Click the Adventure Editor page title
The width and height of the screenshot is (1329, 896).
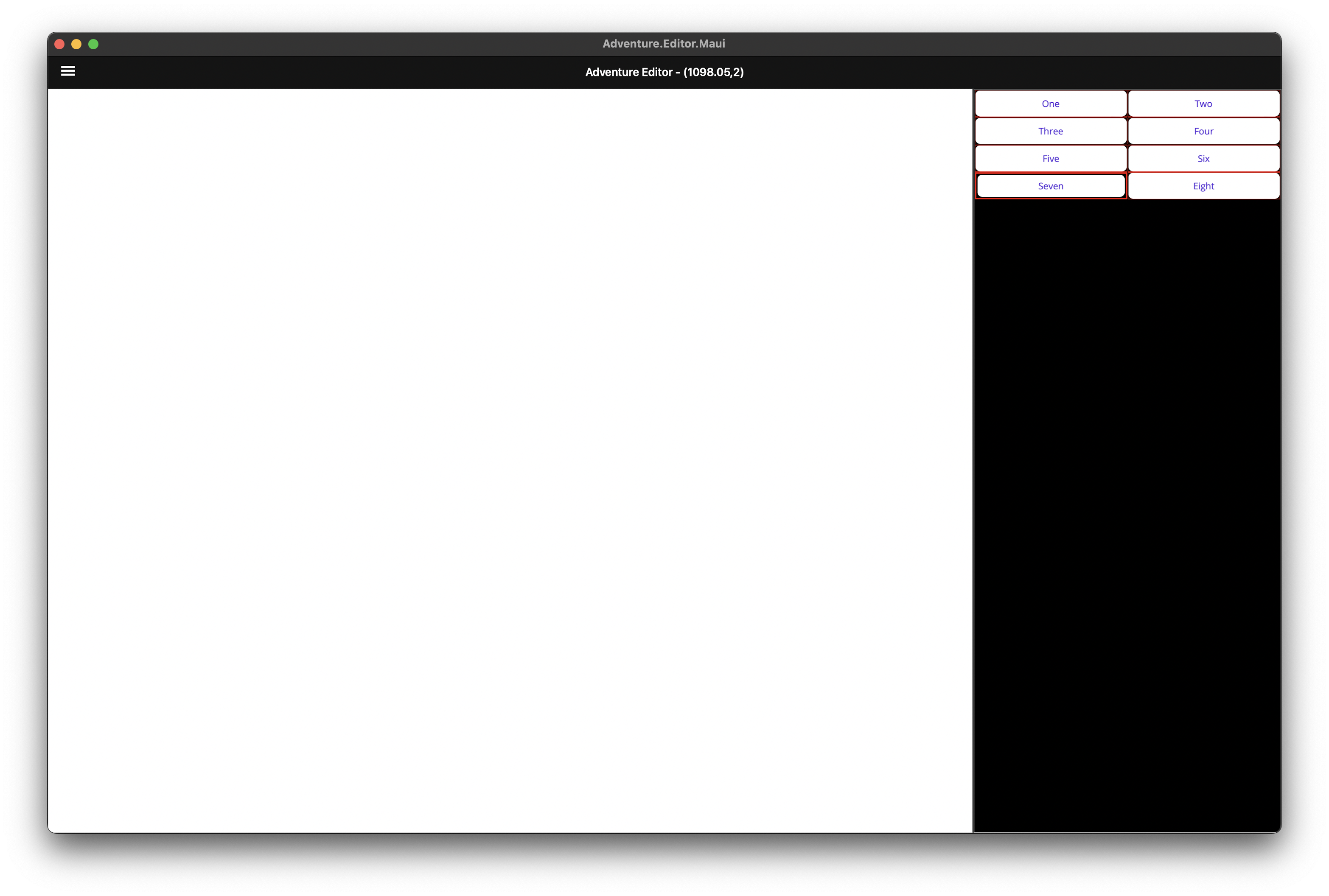[664, 72]
